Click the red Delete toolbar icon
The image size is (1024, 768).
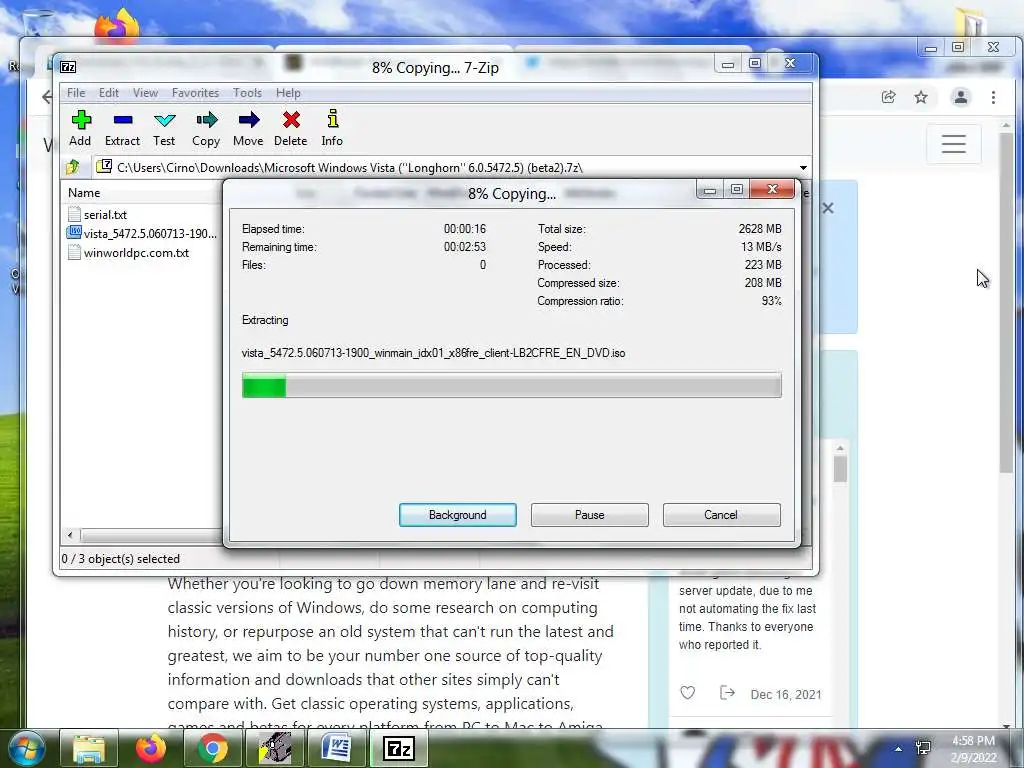coord(291,120)
